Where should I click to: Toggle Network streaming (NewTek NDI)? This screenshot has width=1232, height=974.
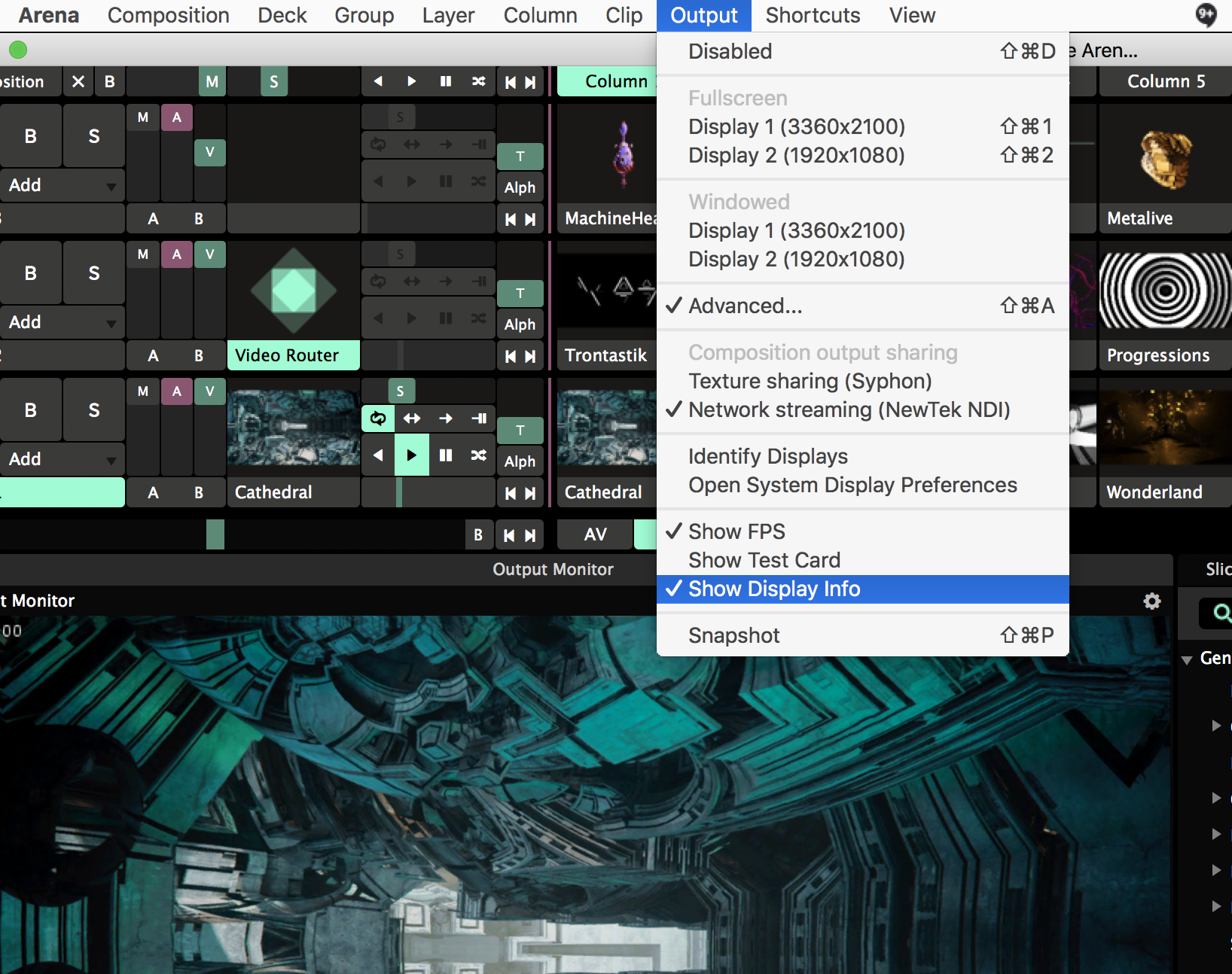(849, 409)
